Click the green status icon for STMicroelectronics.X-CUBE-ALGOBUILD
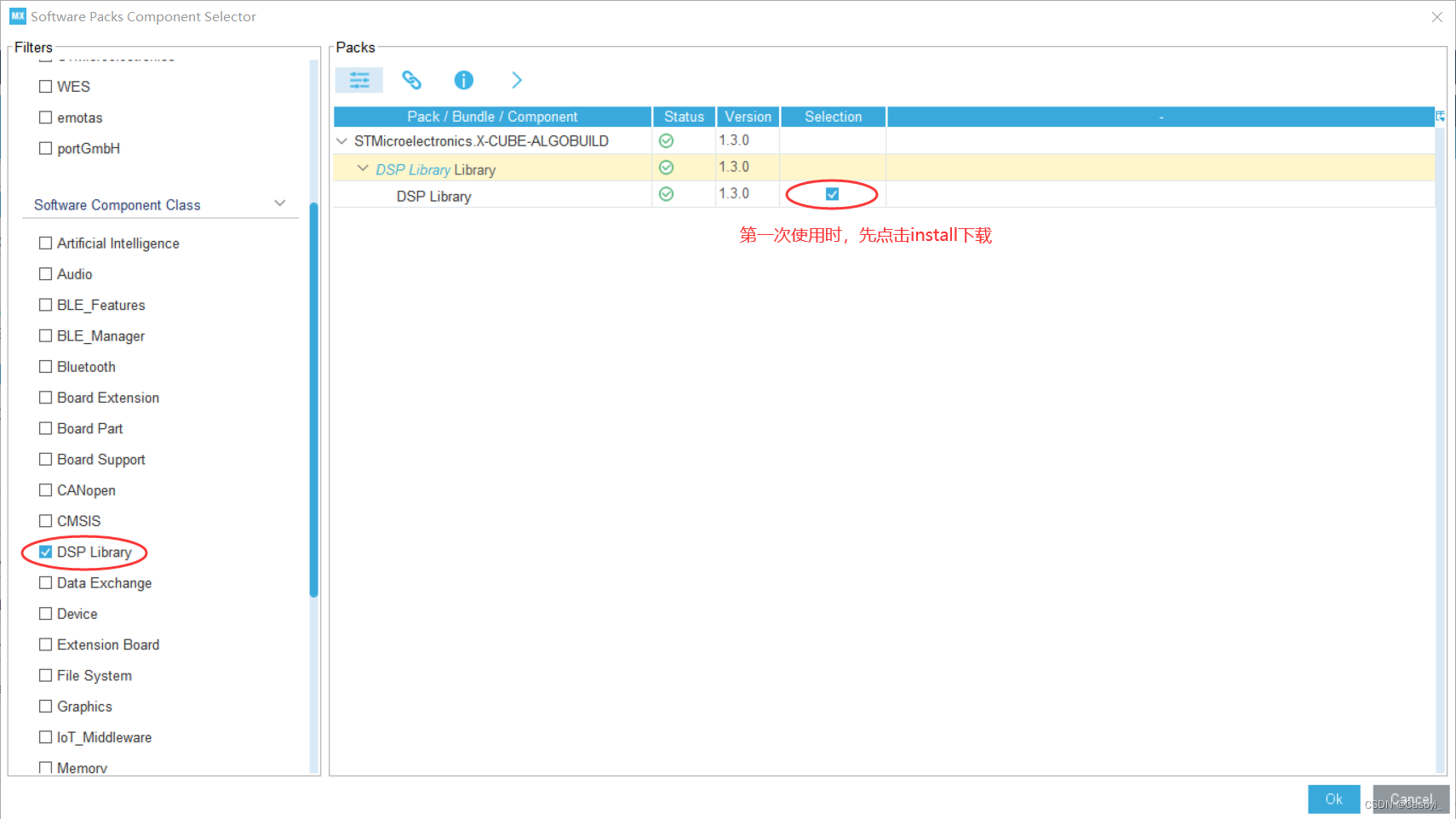This screenshot has width=1456, height=819. [x=666, y=140]
